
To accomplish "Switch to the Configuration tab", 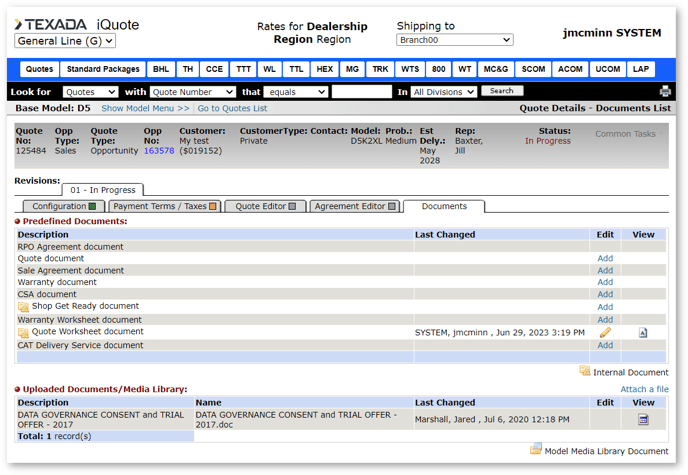I will (x=65, y=207).
